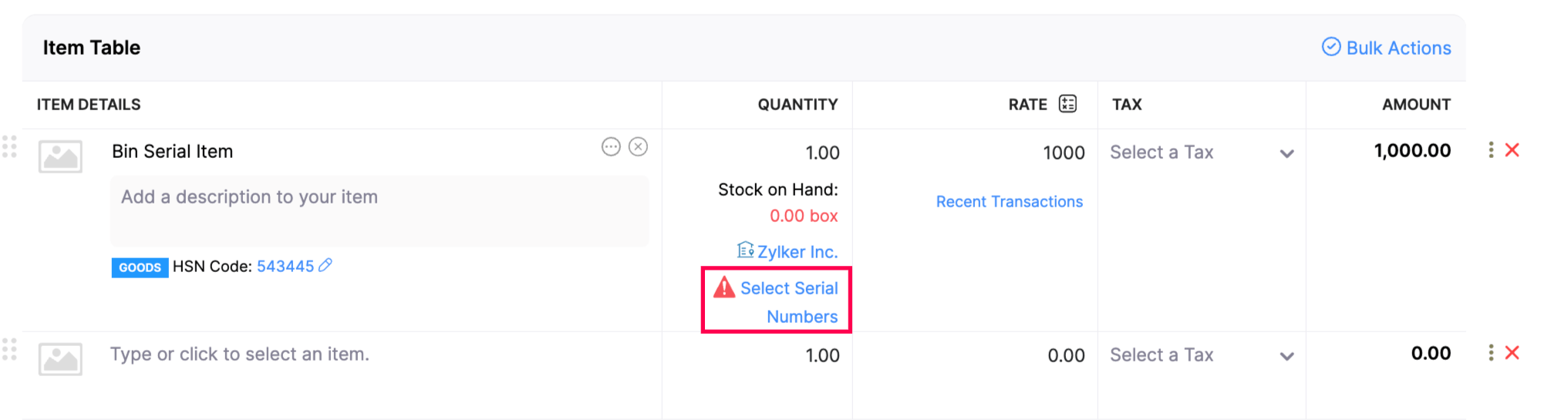Open three-dot menu for the empty row
This screenshot has width=1568, height=420.
tap(1490, 353)
